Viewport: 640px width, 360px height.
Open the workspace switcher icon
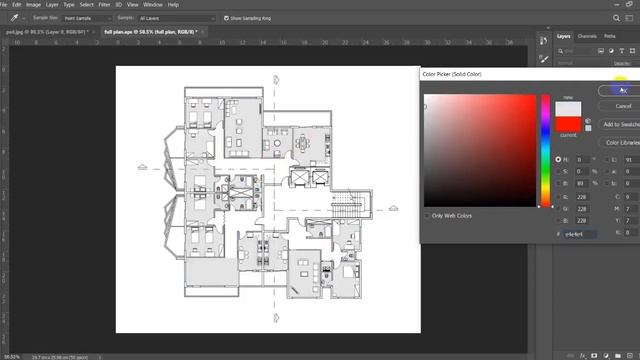pyautogui.click(x=629, y=18)
